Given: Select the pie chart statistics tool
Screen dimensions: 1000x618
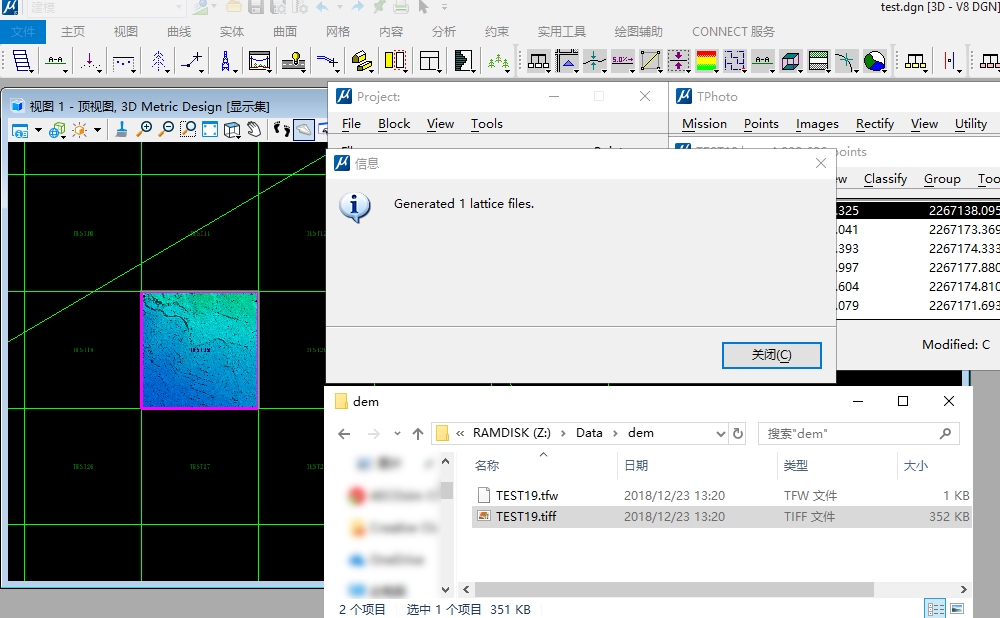Looking at the screenshot, I should click(x=874, y=61).
